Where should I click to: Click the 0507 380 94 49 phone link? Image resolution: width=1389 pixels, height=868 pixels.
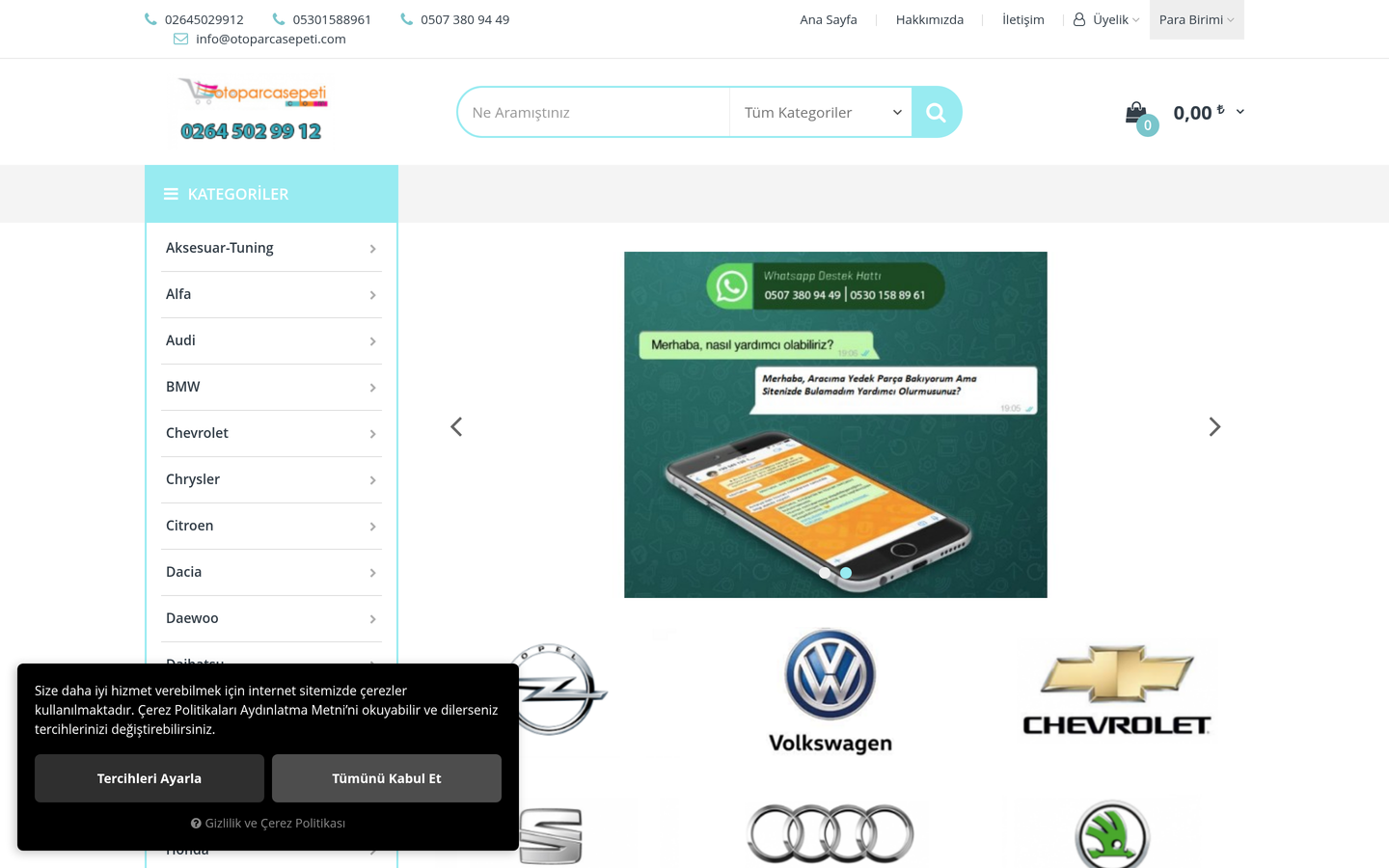[465, 19]
